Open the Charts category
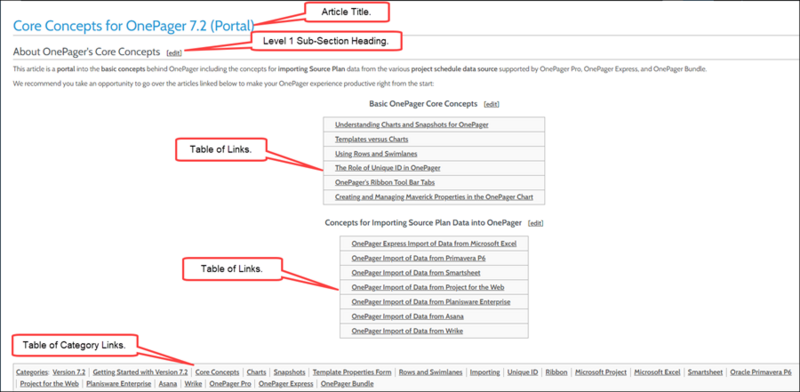The height and width of the screenshot is (392, 800). 256,373
